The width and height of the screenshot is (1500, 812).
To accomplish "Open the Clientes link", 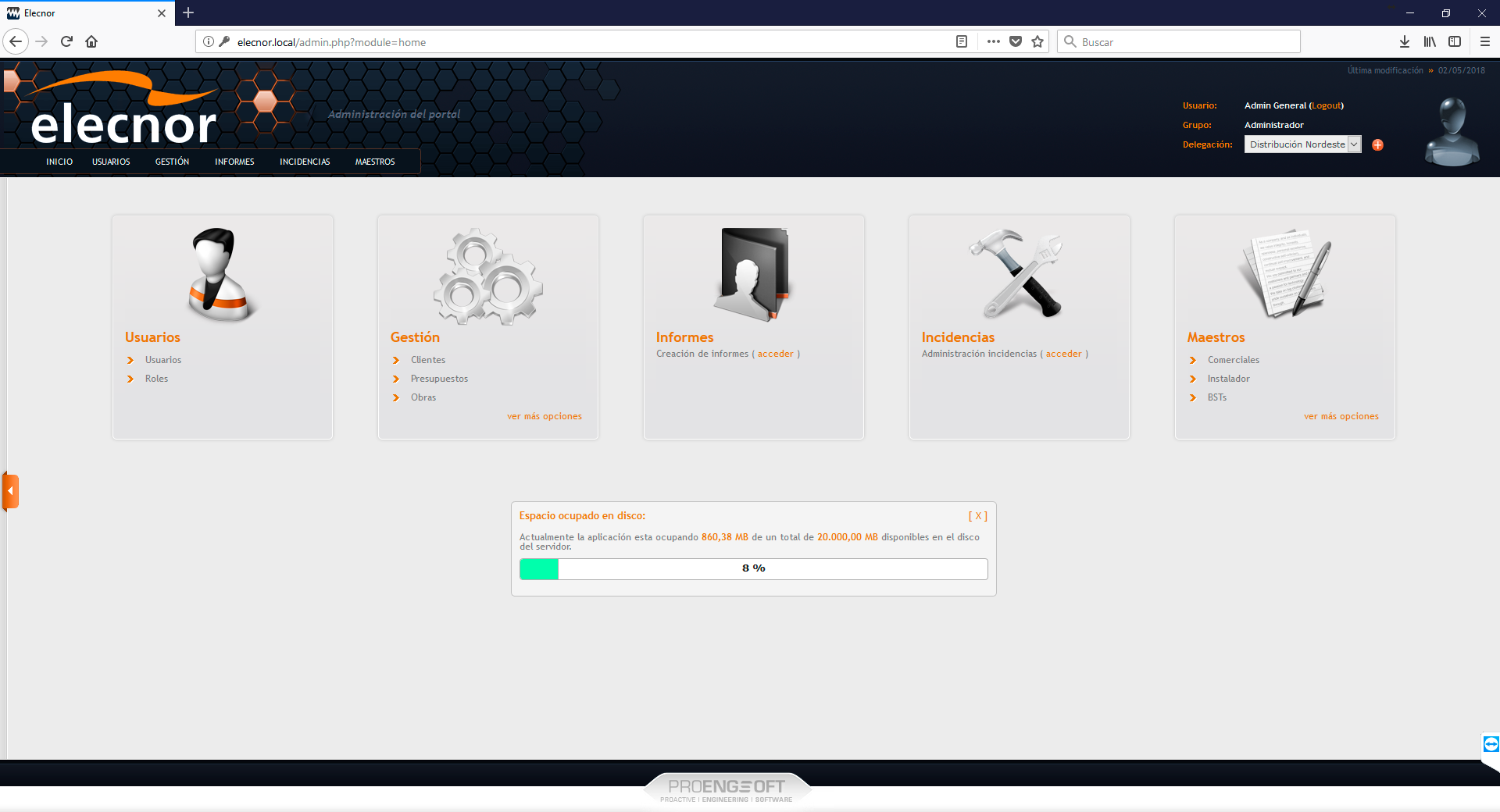I will pos(428,360).
